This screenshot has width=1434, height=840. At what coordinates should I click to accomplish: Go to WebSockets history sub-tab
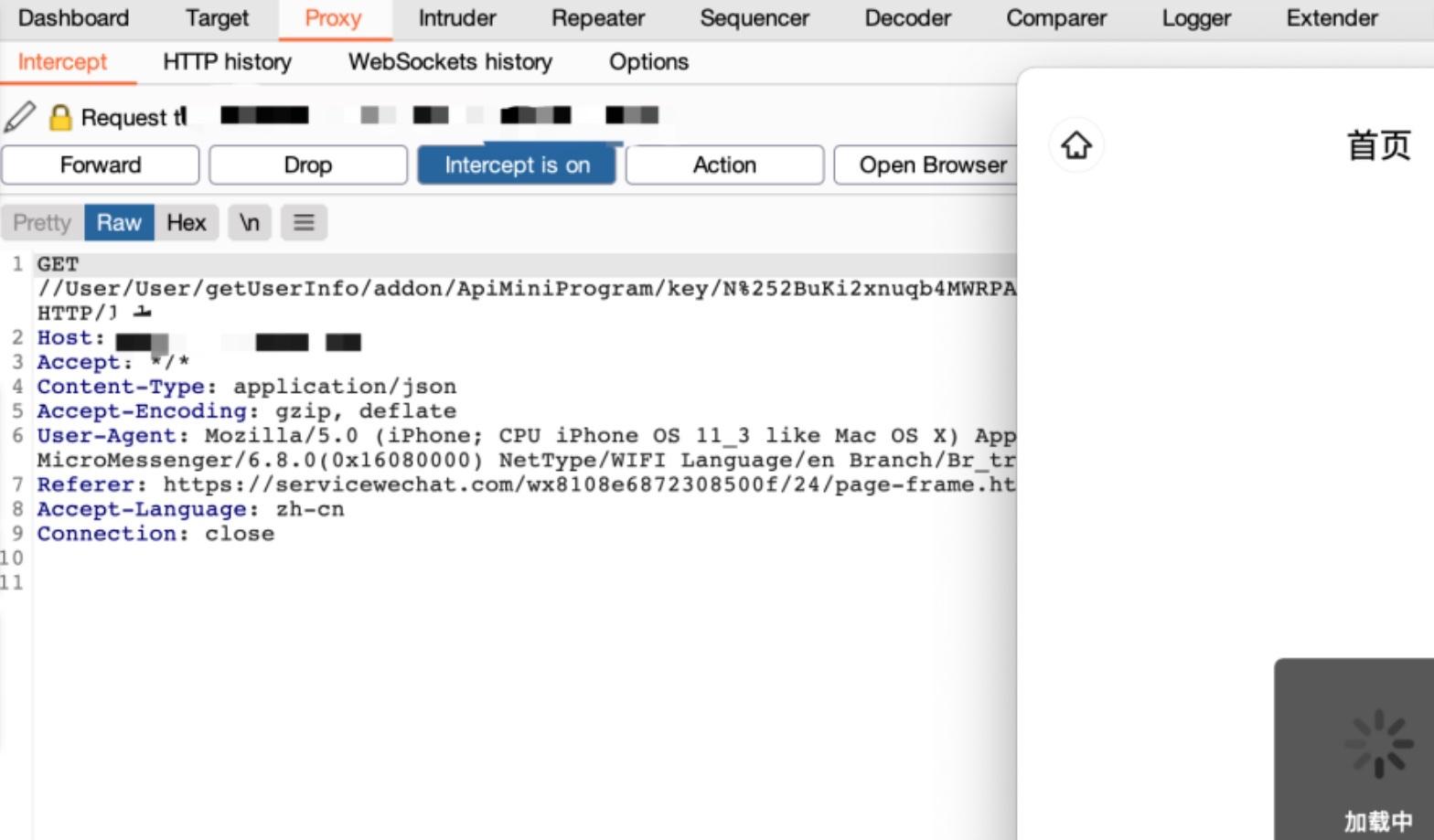point(450,62)
